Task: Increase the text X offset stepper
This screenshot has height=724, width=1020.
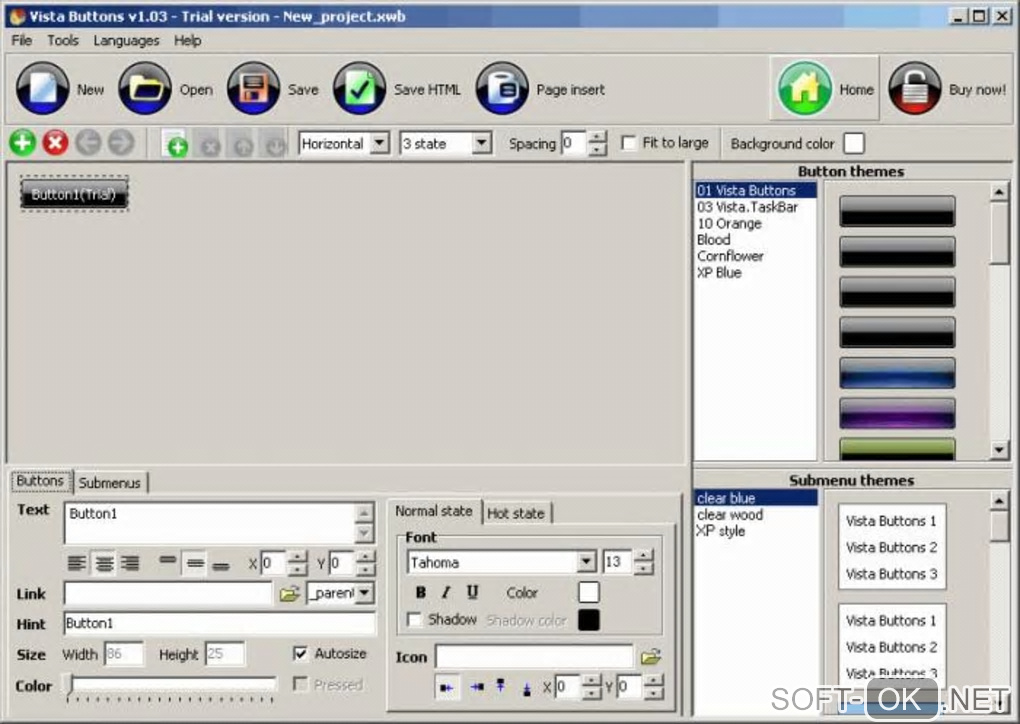Action: [x=297, y=557]
